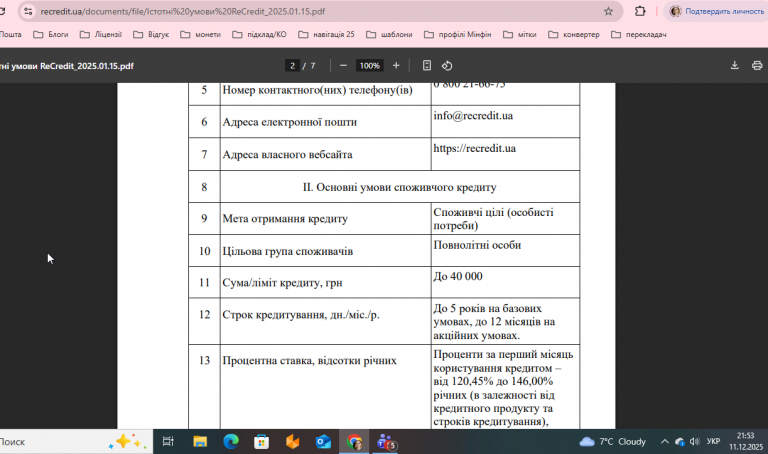Open the 'шаблони' bookmark folder
The image size is (768, 454).
390,34
